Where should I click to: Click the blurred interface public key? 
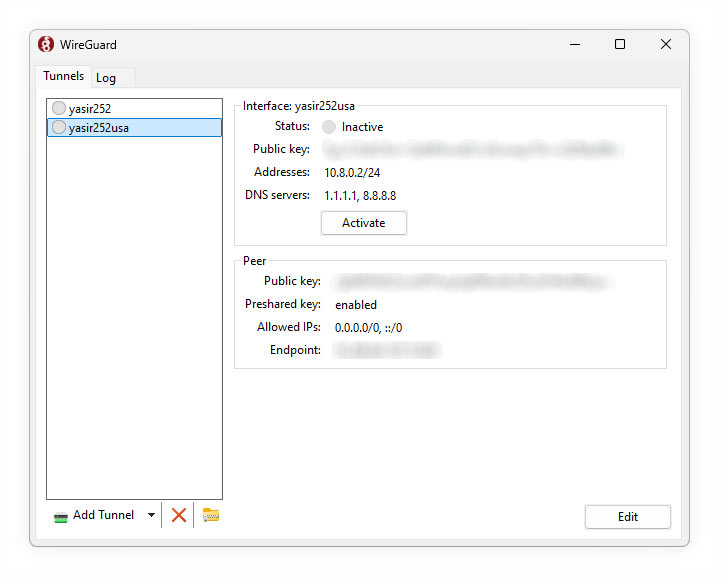(472, 149)
